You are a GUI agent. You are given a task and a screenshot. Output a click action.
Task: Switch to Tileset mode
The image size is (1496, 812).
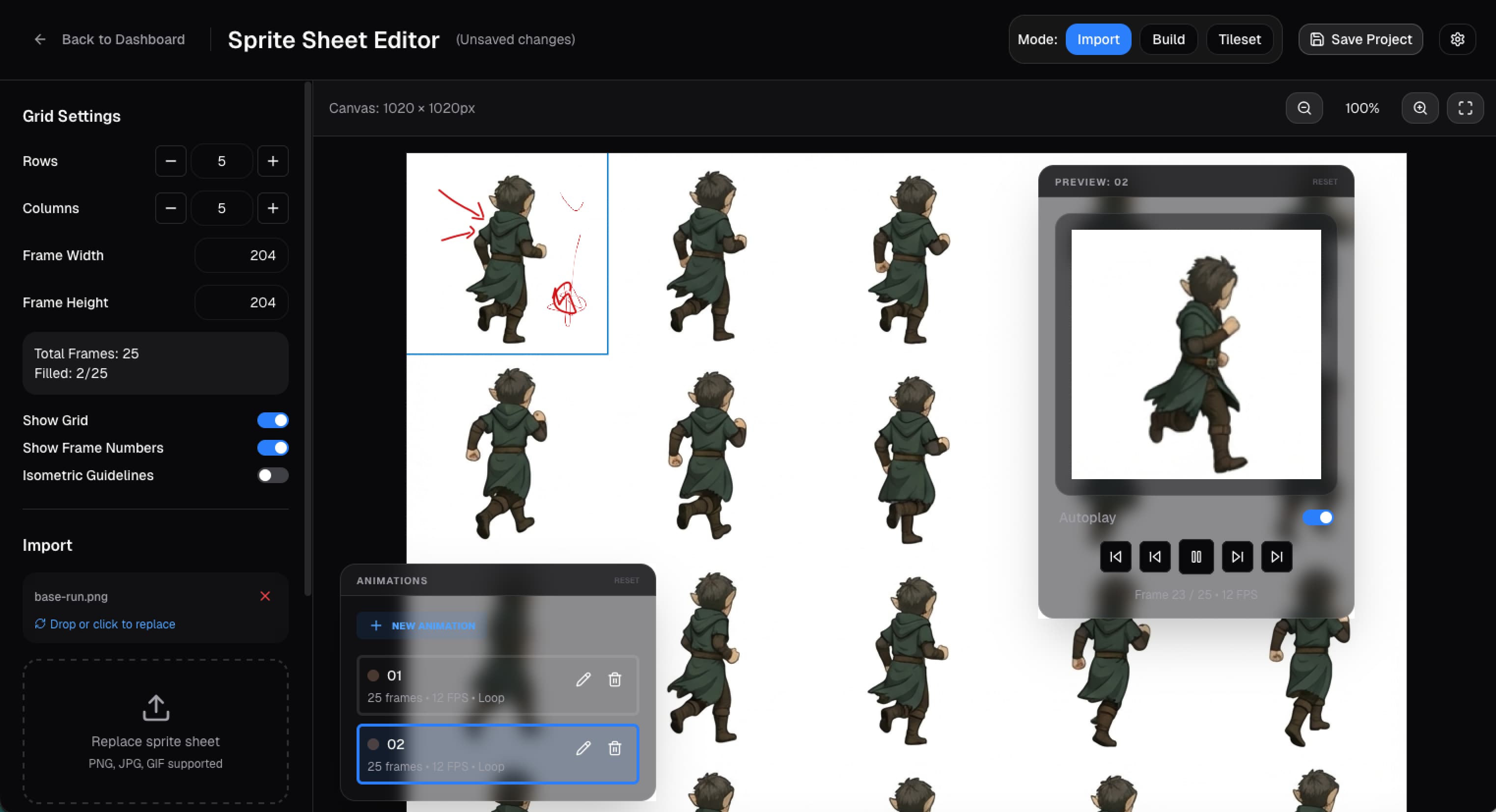pyautogui.click(x=1239, y=39)
